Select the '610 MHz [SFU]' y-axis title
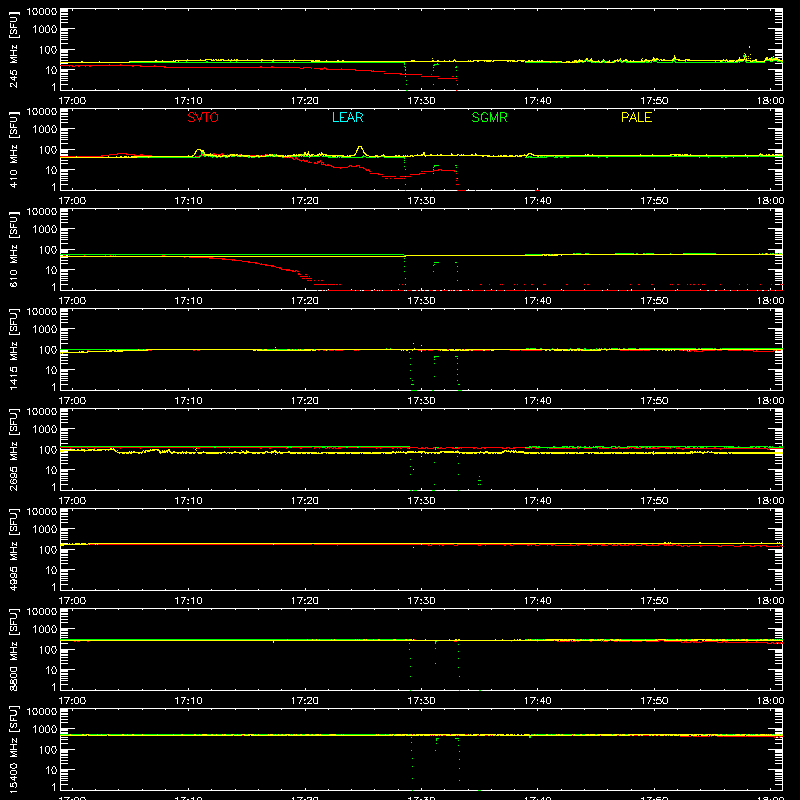This screenshot has width=800, height=800. pos(13,249)
